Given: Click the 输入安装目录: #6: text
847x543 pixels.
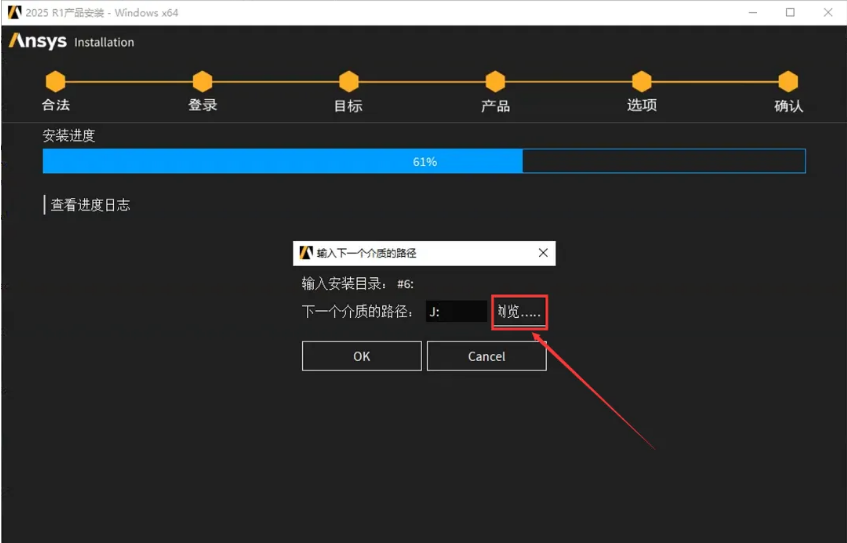Looking at the screenshot, I should [358, 283].
